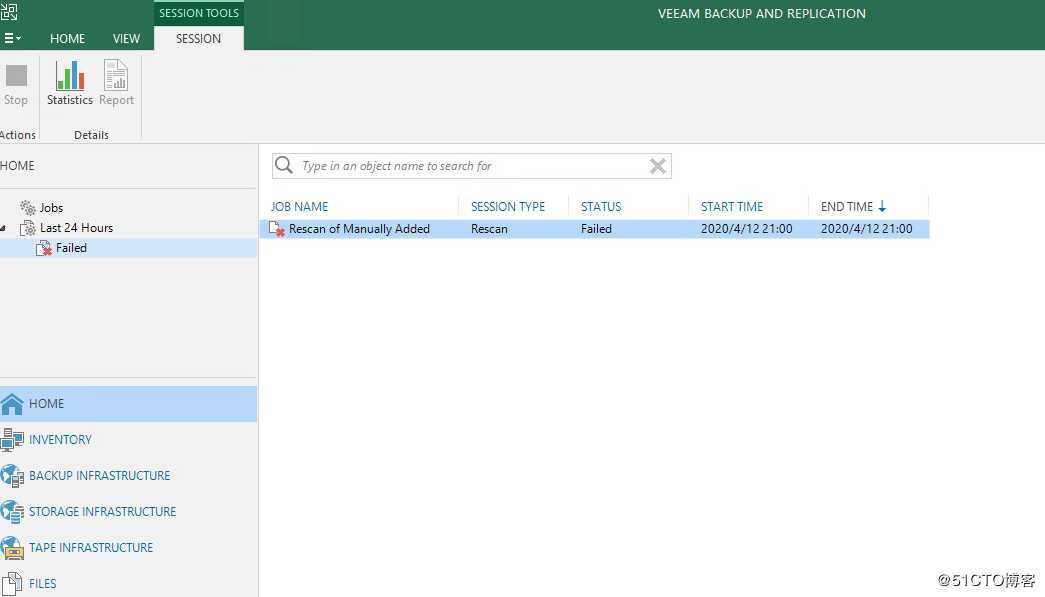Click the HOME house icon
1045x597 pixels.
12,404
